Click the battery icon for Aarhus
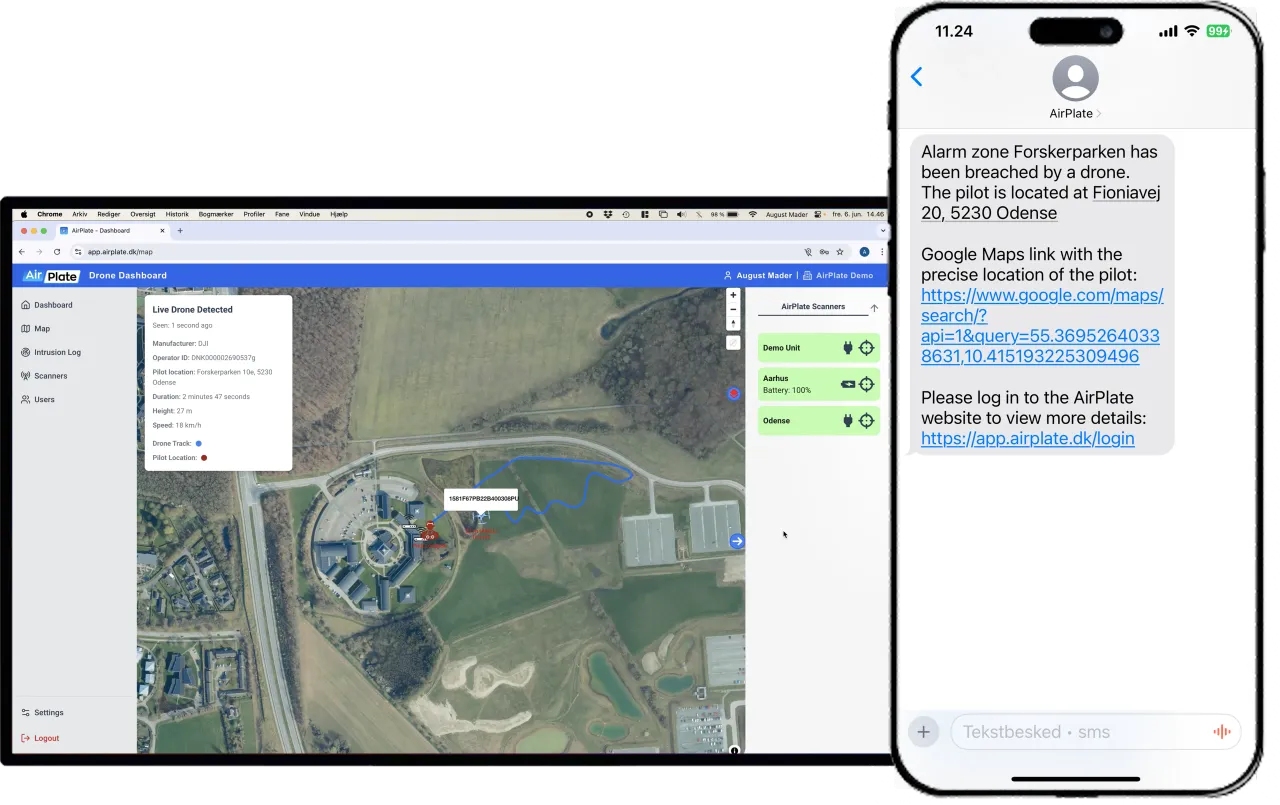Screen dimensions: 1280x805 point(848,384)
